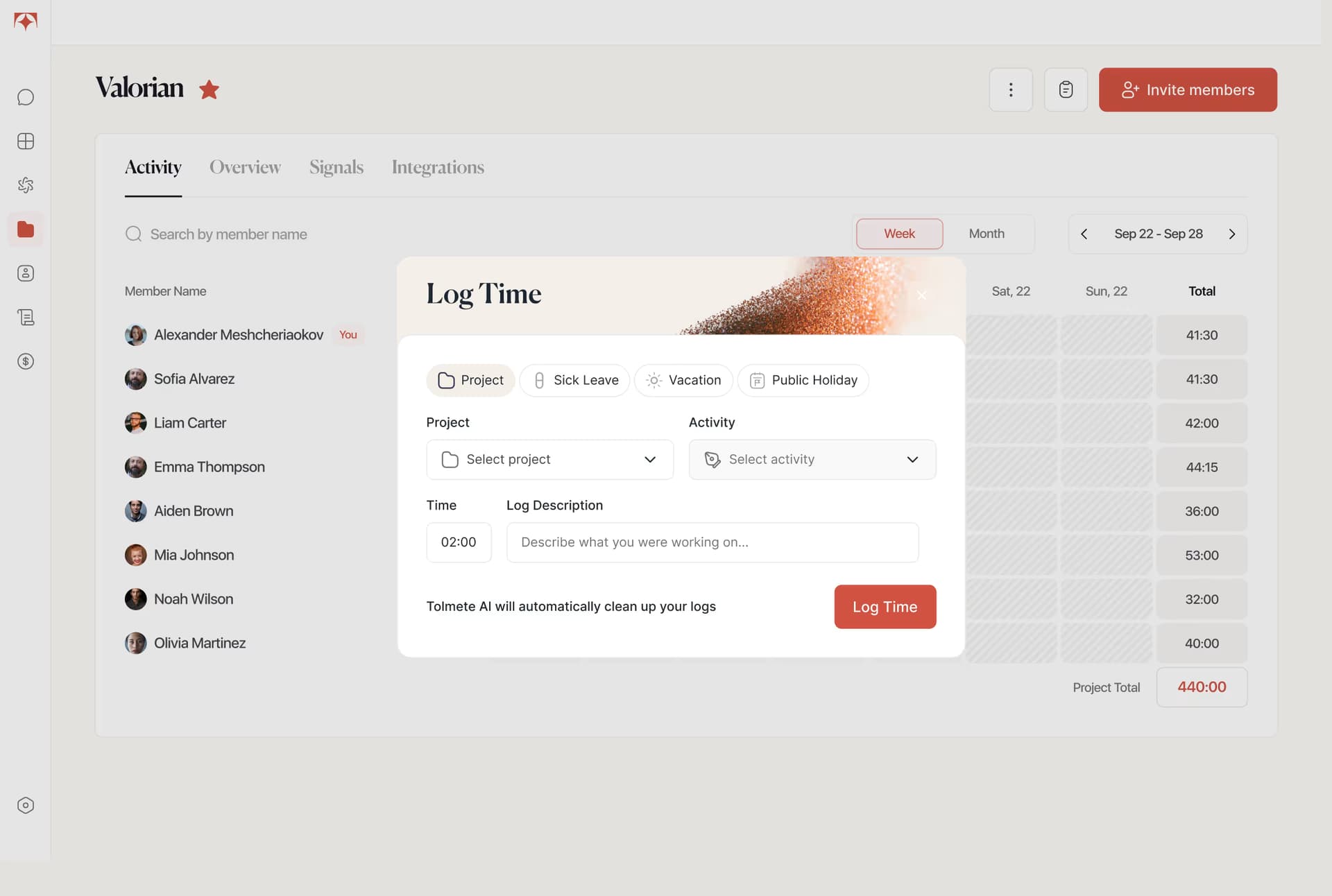Open the Signals tab
Viewport: 1332px width, 896px height.
pyautogui.click(x=336, y=167)
